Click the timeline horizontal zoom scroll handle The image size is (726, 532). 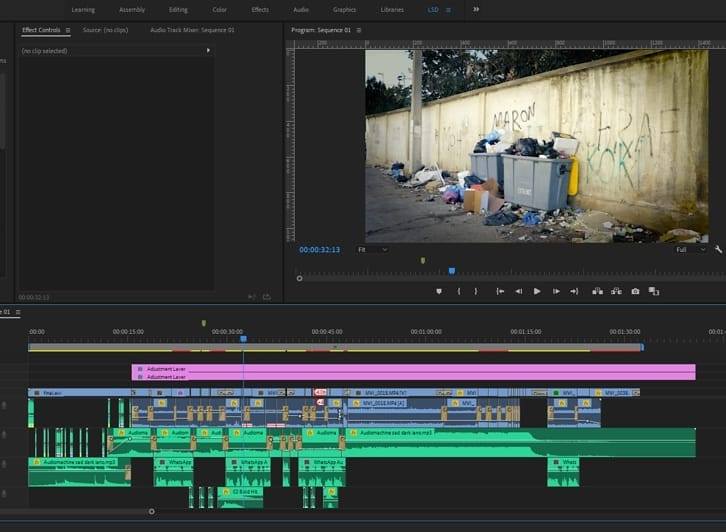click(x=152, y=512)
